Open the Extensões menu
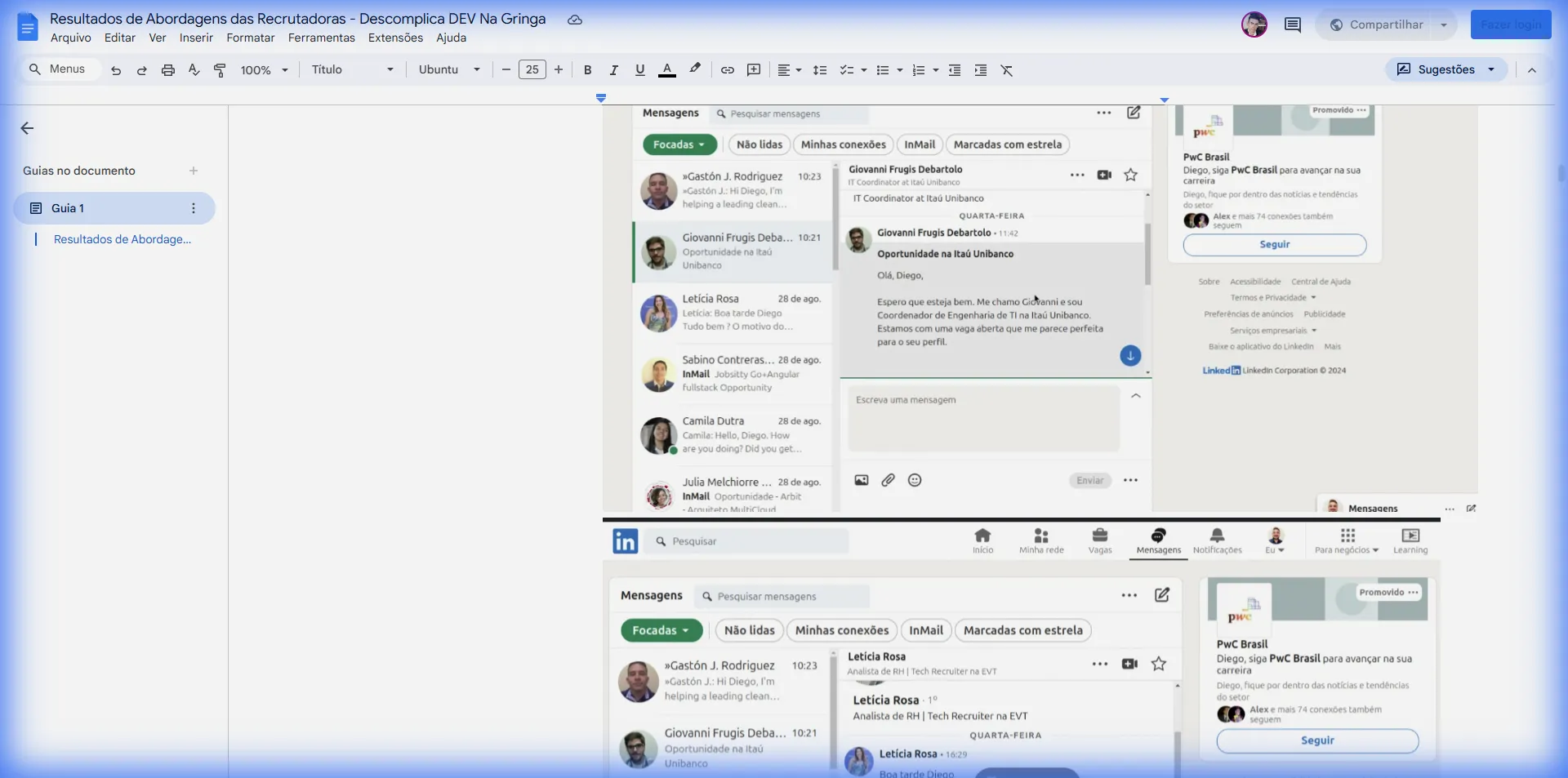Viewport: 1568px width, 778px height. [395, 38]
